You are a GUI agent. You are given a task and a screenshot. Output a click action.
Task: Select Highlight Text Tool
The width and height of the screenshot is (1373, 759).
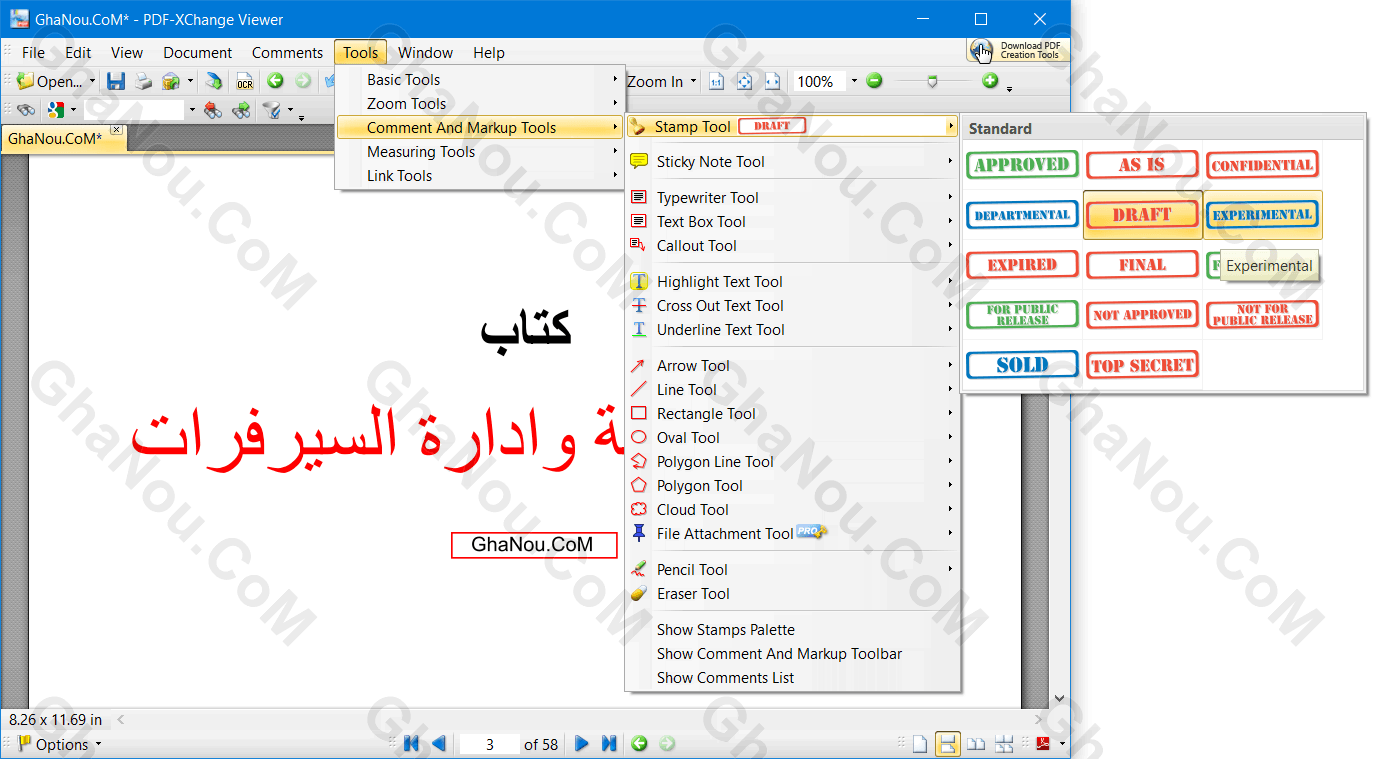point(793,282)
